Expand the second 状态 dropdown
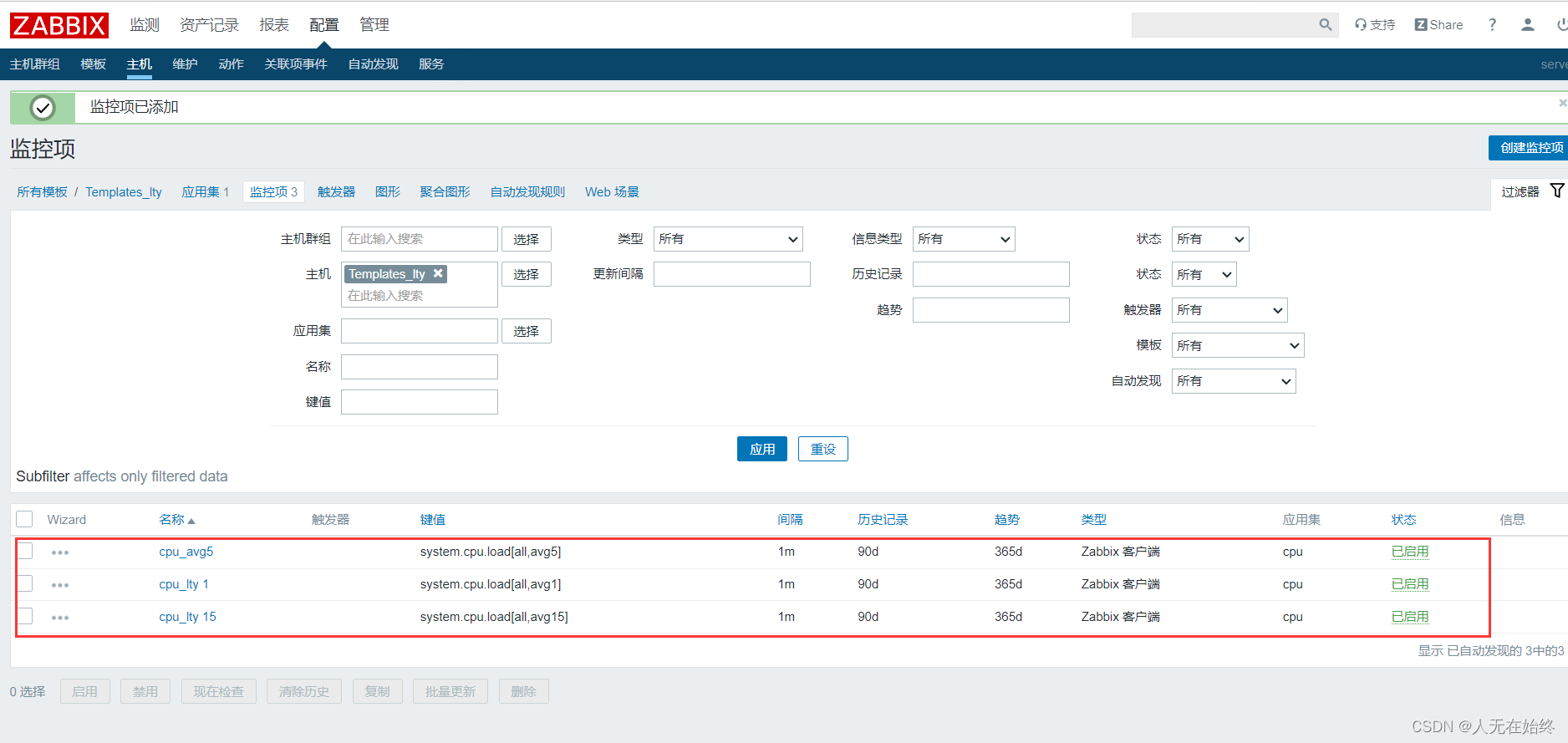The height and width of the screenshot is (743, 1568). click(1204, 274)
